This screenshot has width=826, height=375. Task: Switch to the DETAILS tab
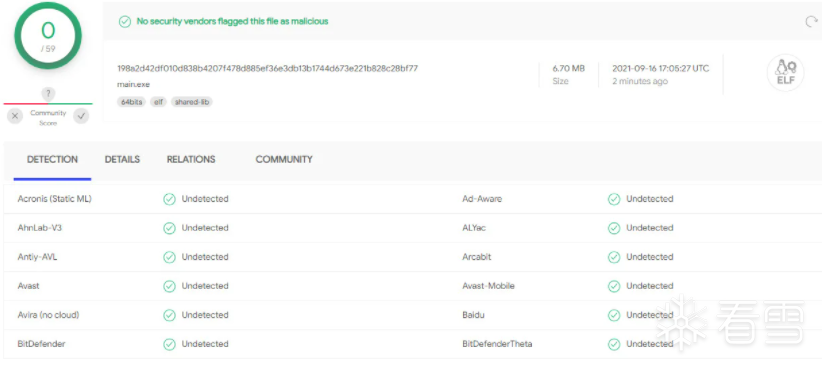coord(122,160)
